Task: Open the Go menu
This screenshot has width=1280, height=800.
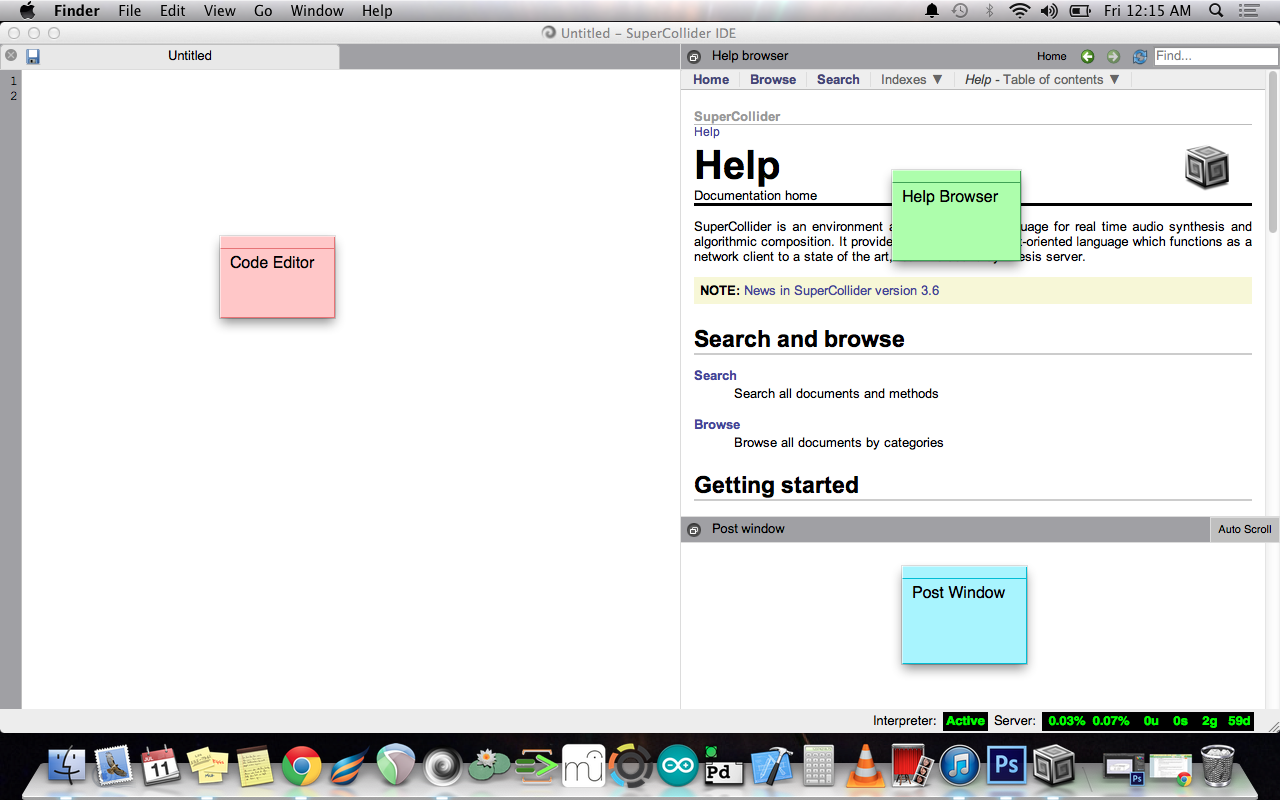Action: point(263,11)
